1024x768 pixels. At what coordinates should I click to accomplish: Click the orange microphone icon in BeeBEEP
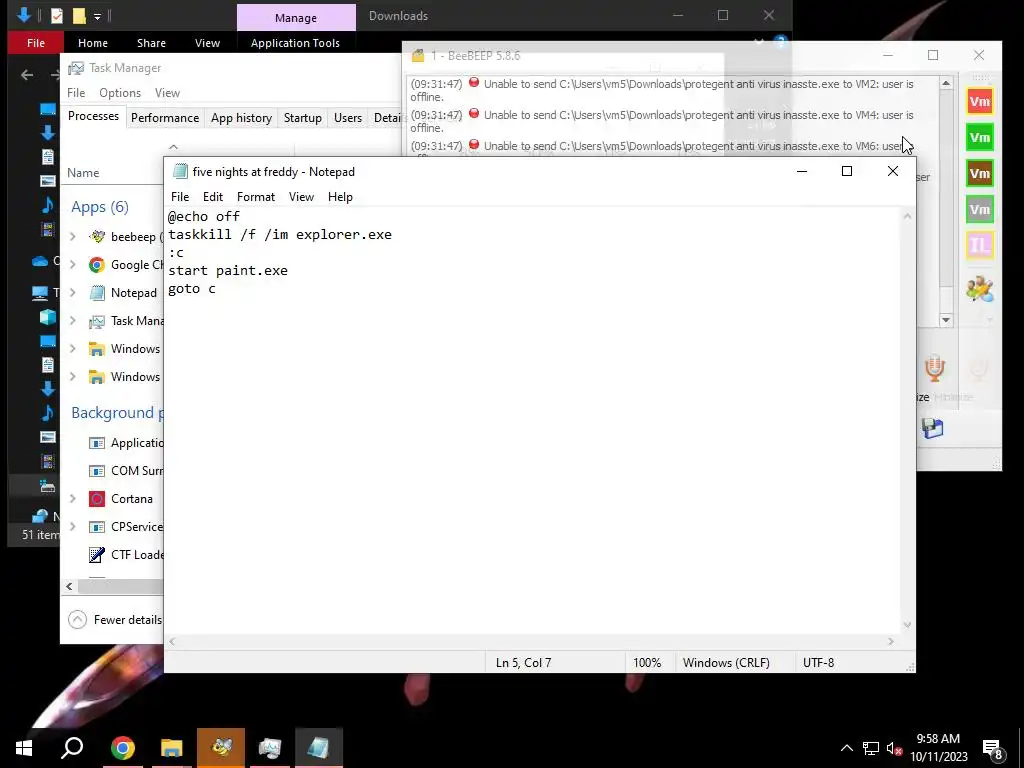point(935,369)
